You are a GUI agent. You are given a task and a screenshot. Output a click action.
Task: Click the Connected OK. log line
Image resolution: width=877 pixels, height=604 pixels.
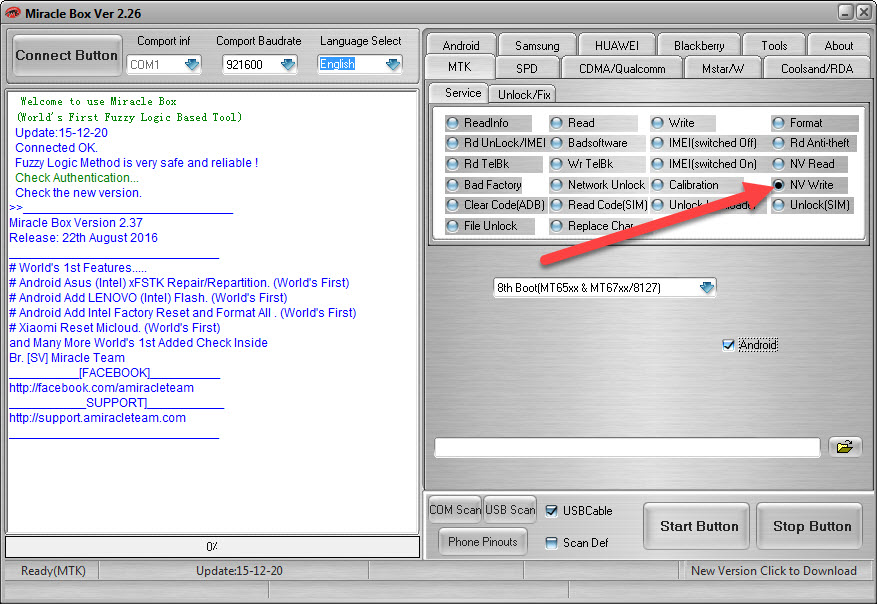coord(56,148)
